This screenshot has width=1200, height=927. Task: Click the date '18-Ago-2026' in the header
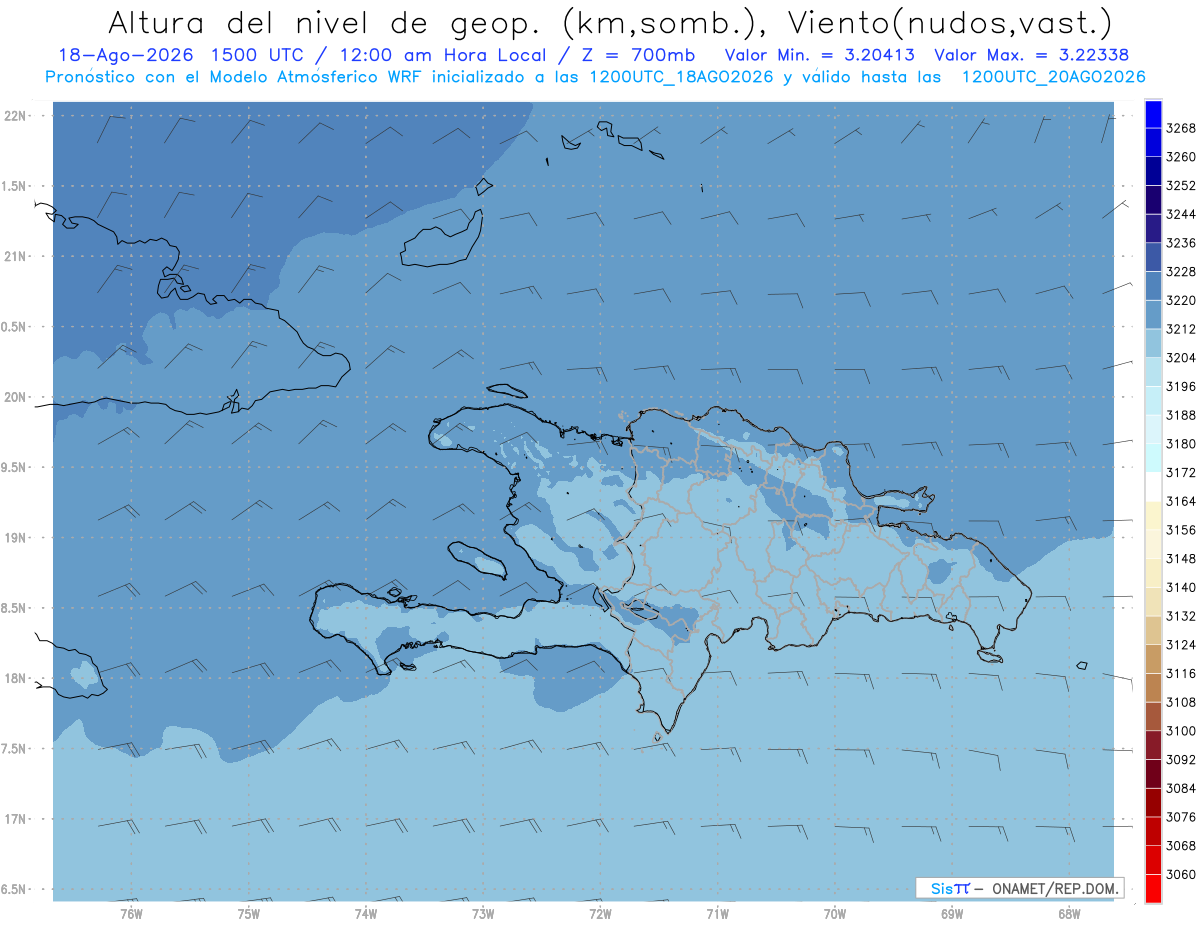pyautogui.click(x=124, y=56)
